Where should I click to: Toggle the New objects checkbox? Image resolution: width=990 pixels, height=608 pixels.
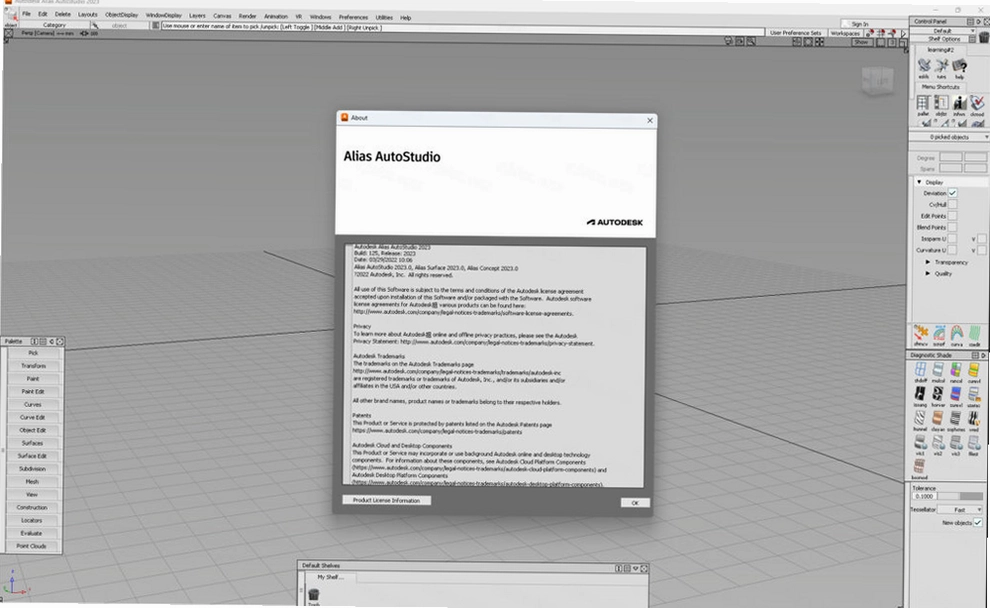(x=977, y=522)
